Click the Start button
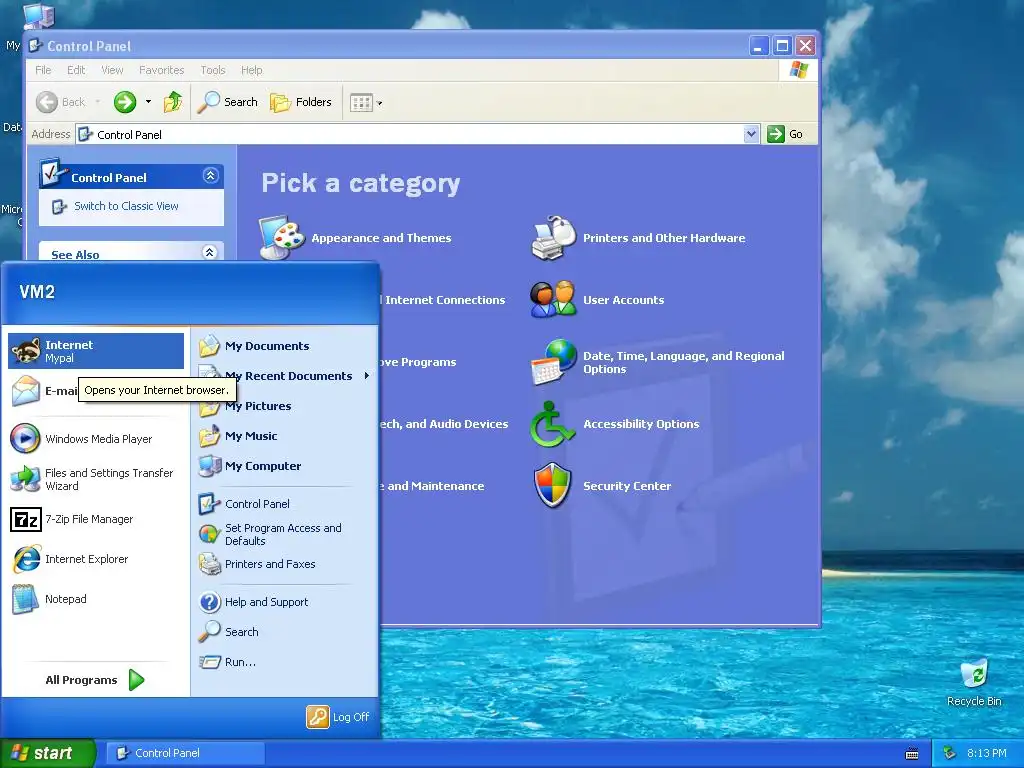This screenshot has height=768, width=1024. point(48,753)
